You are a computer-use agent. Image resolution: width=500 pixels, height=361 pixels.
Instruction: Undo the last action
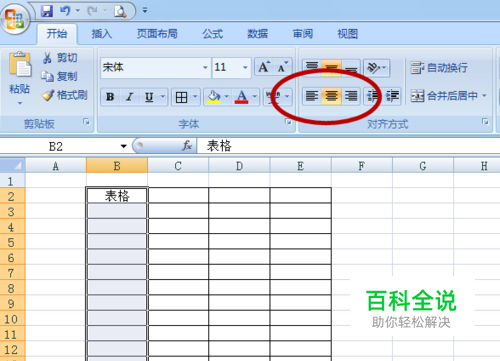(x=65, y=11)
